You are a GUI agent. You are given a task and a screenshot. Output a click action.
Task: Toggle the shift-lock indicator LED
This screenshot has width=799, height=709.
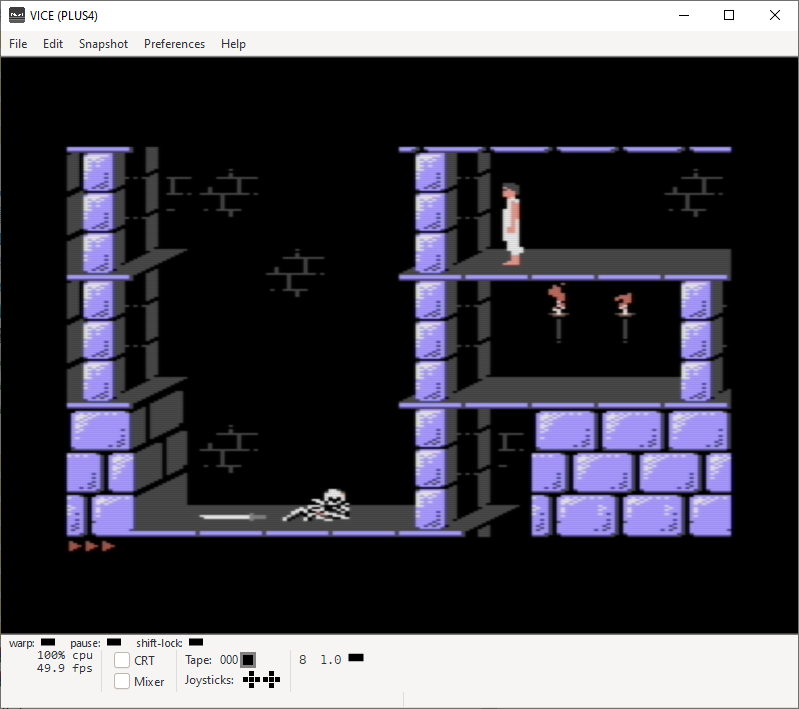coord(196,642)
